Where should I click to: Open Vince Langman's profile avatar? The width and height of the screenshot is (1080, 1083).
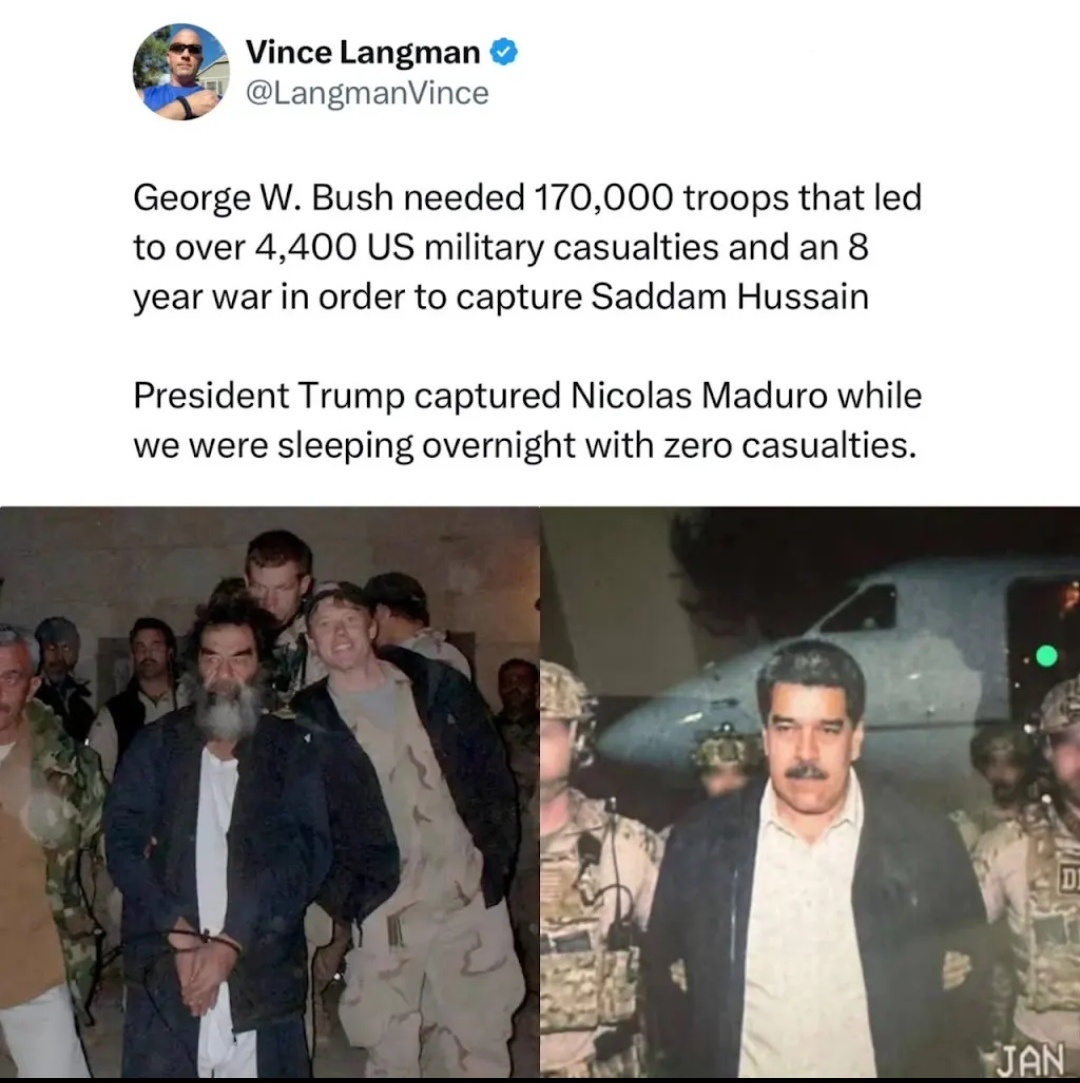click(181, 72)
